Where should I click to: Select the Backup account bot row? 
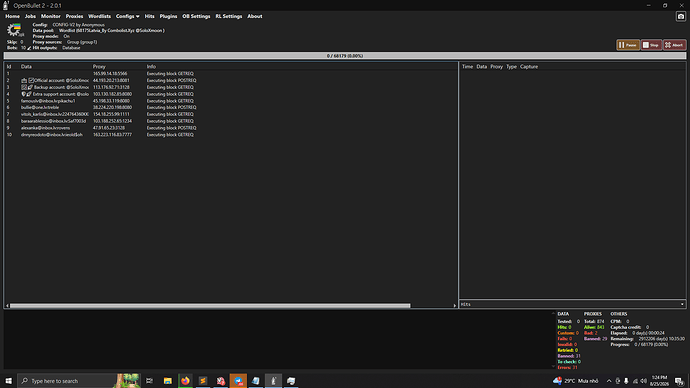tap(231, 87)
